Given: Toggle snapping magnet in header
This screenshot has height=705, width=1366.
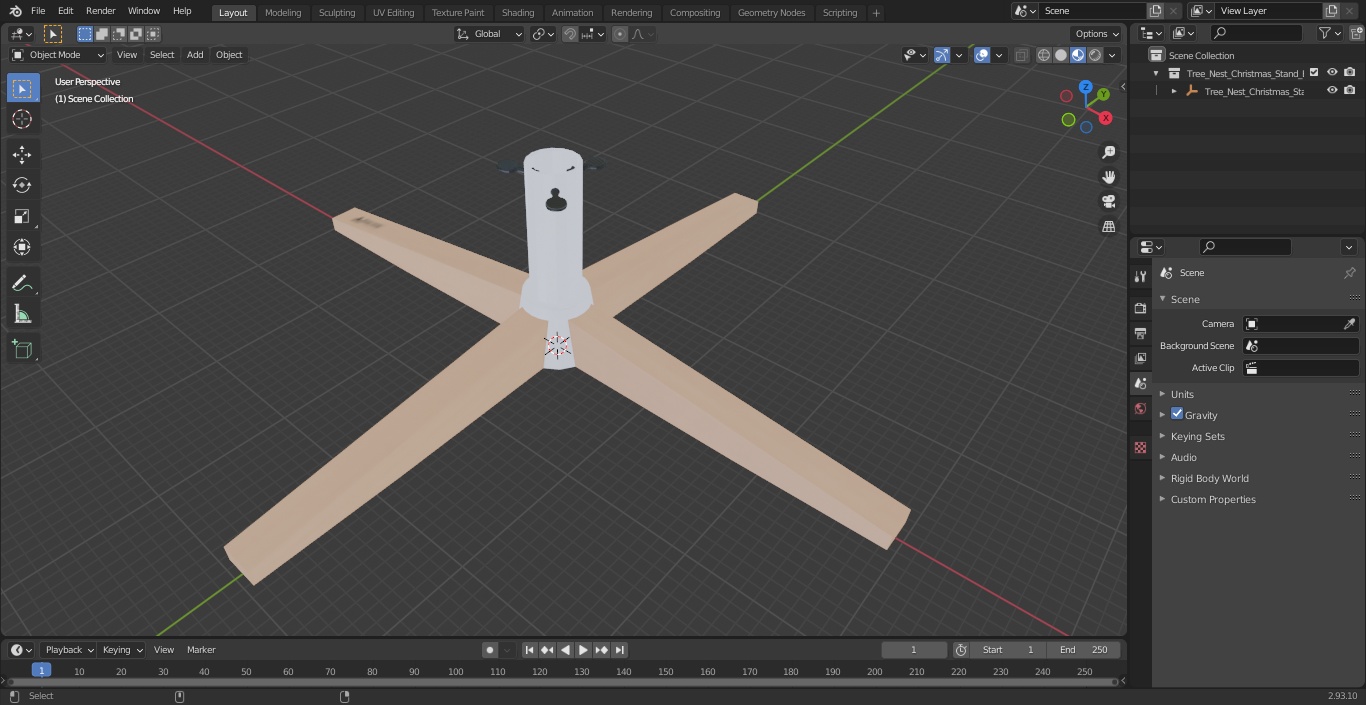Looking at the screenshot, I should (570, 34).
